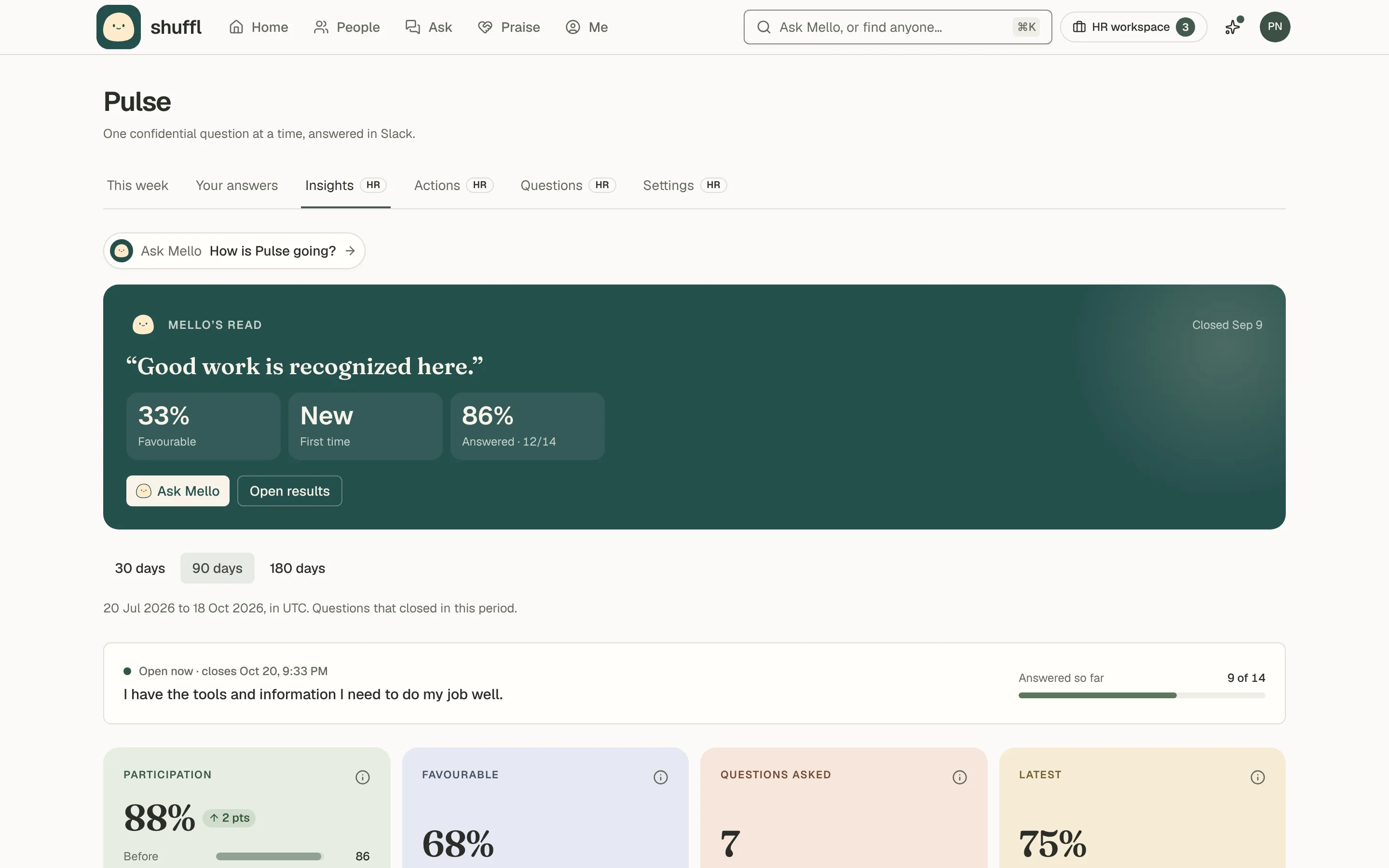Click the shuffl mascot logo
Screen dimensions: 1389x868
[118, 27]
